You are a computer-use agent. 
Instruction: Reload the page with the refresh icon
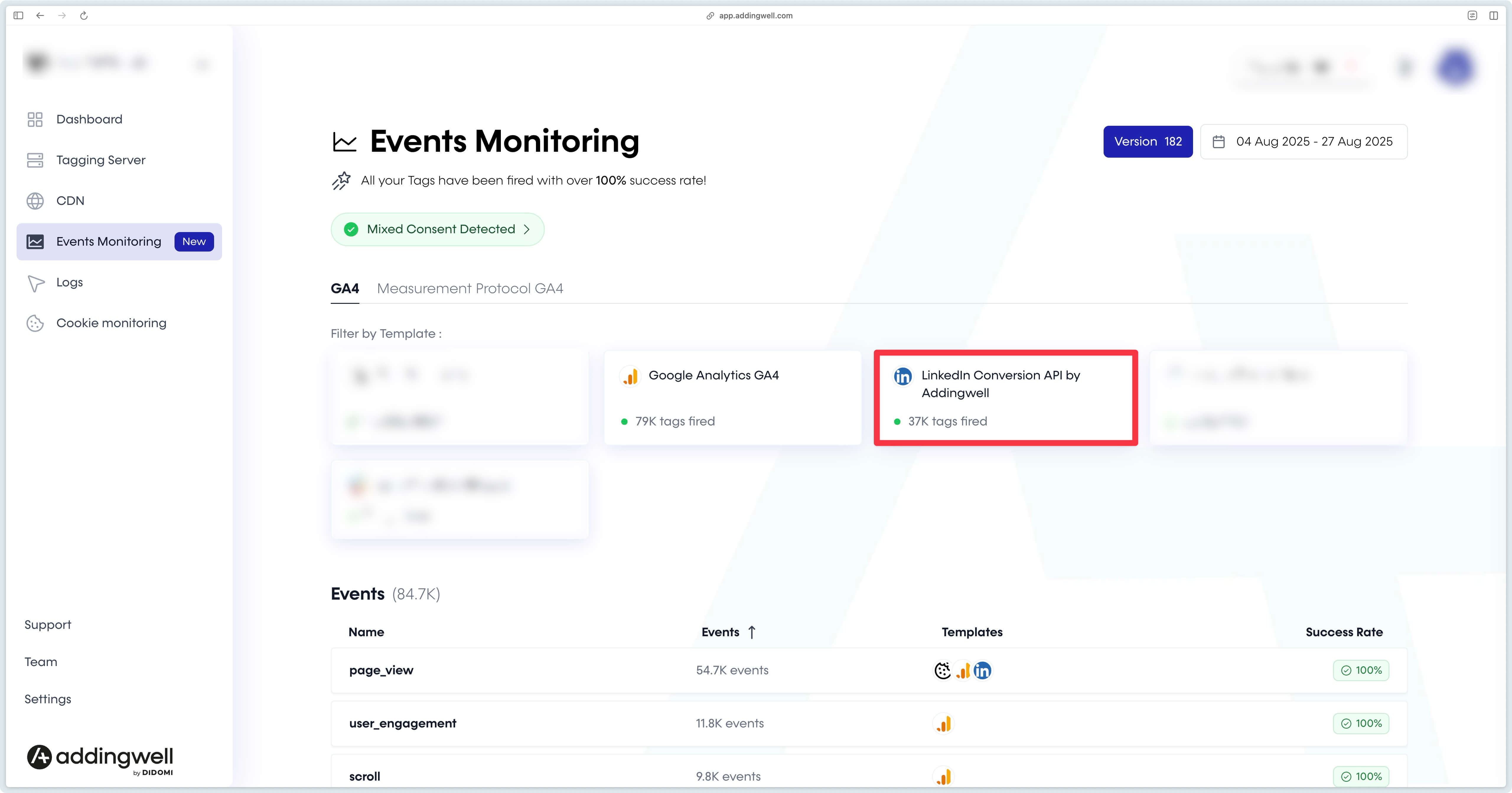[x=84, y=15]
